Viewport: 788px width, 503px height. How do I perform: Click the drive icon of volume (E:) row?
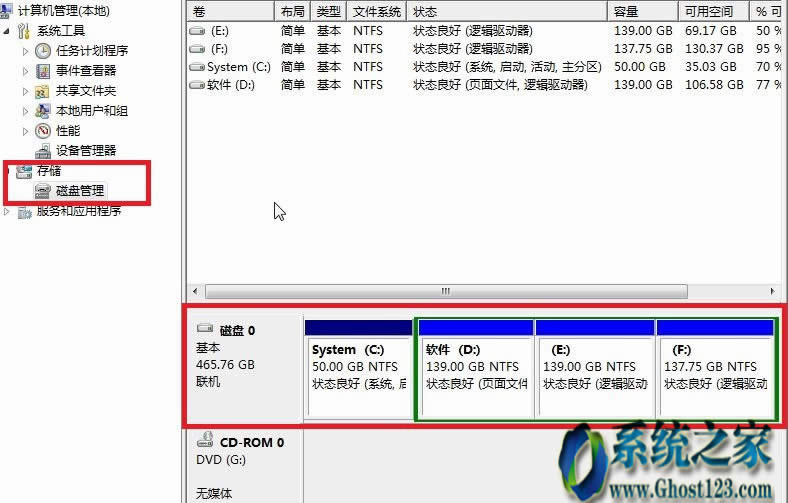pyautogui.click(x=197, y=31)
